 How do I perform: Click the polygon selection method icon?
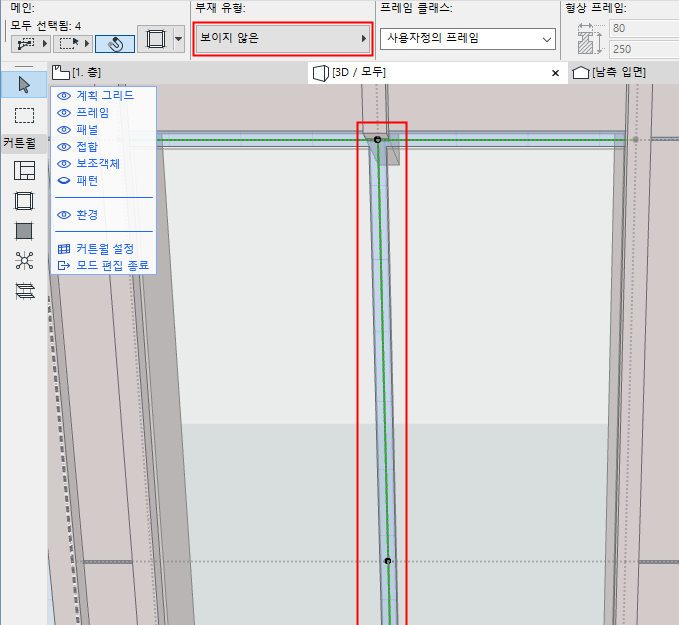point(26,44)
